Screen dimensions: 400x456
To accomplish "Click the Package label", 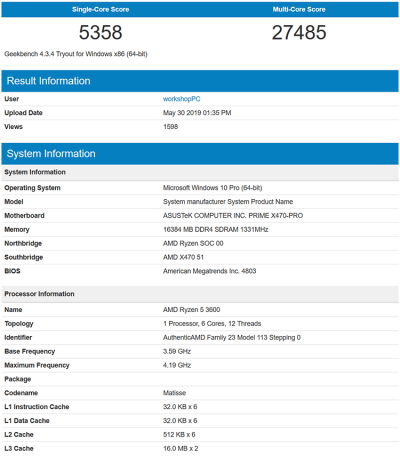I will pos(18,379).
